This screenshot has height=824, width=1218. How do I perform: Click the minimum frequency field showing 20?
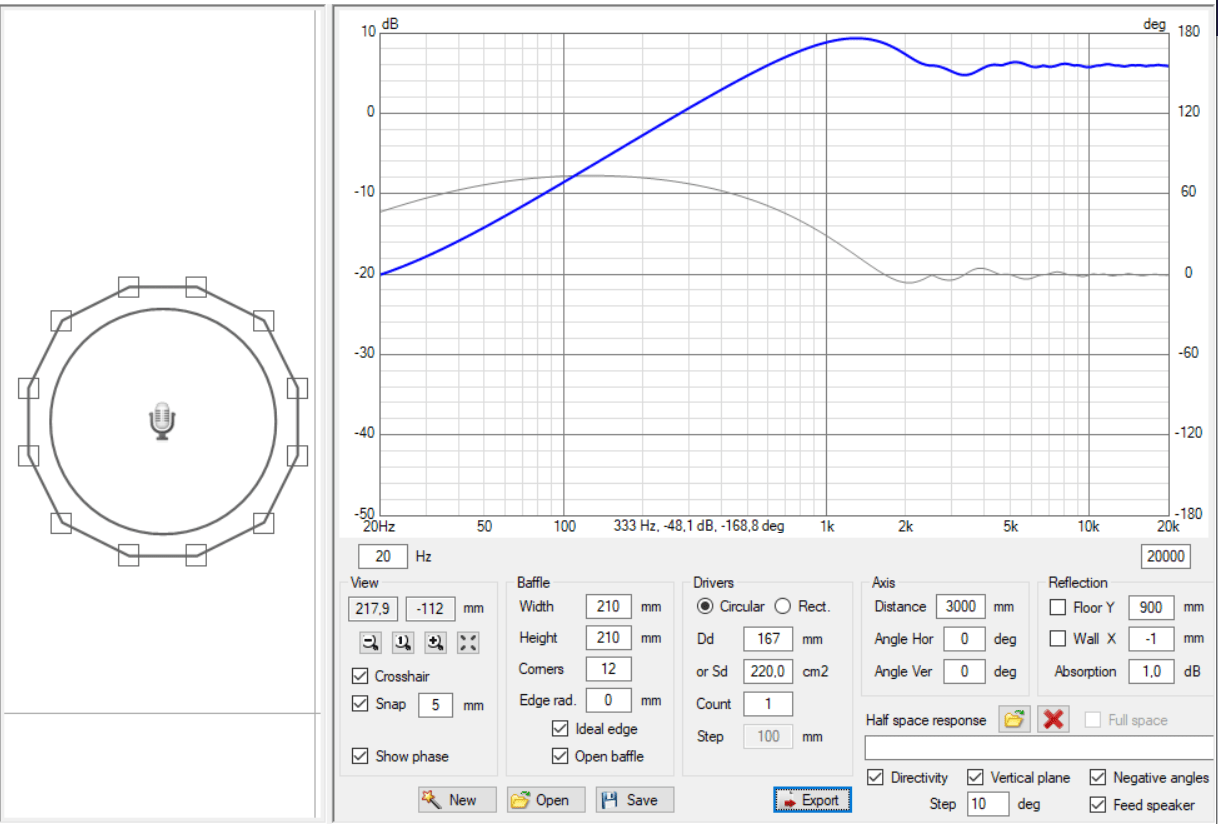click(x=384, y=556)
